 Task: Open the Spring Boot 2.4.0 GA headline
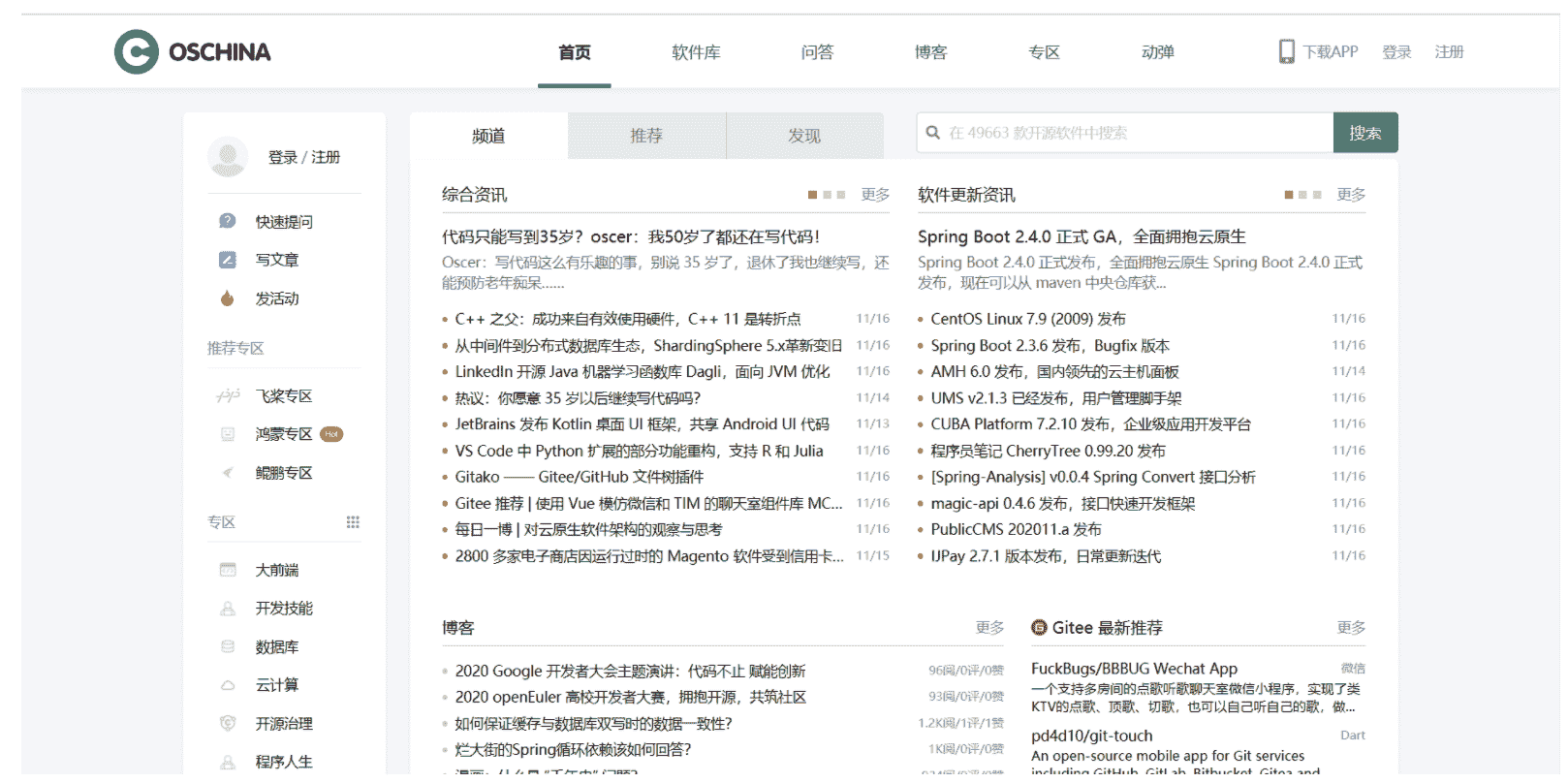pyautogui.click(x=1082, y=236)
